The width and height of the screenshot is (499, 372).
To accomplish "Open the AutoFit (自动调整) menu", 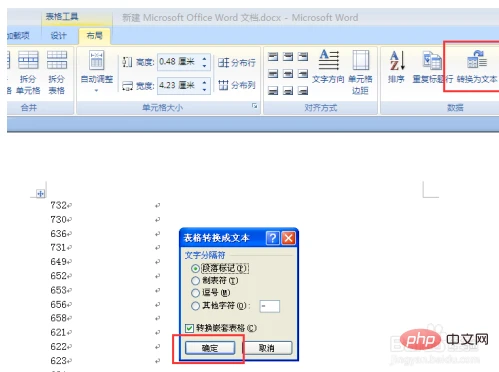I will pyautogui.click(x=97, y=71).
